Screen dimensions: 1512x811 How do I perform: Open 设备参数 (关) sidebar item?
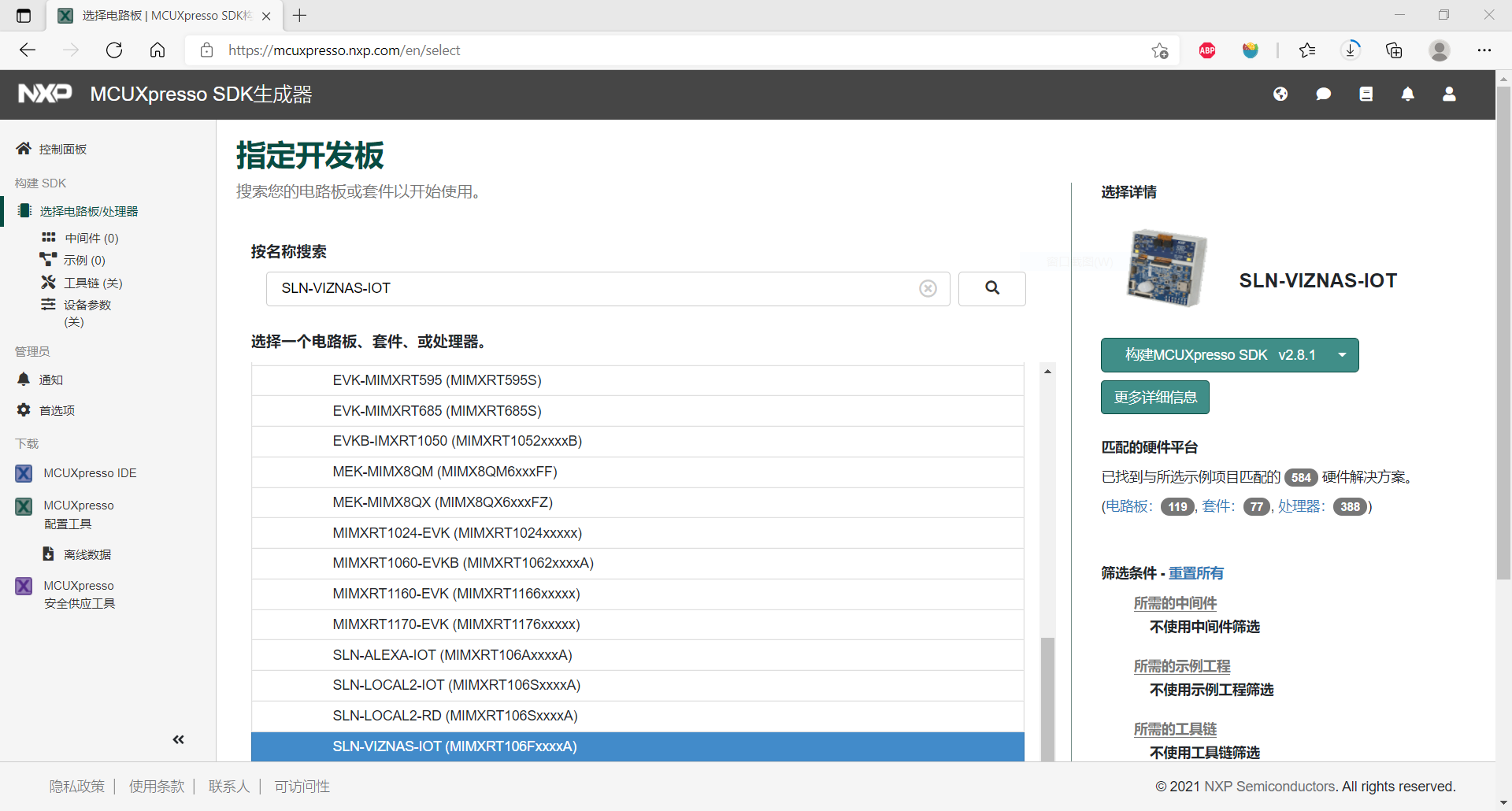click(76, 313)
